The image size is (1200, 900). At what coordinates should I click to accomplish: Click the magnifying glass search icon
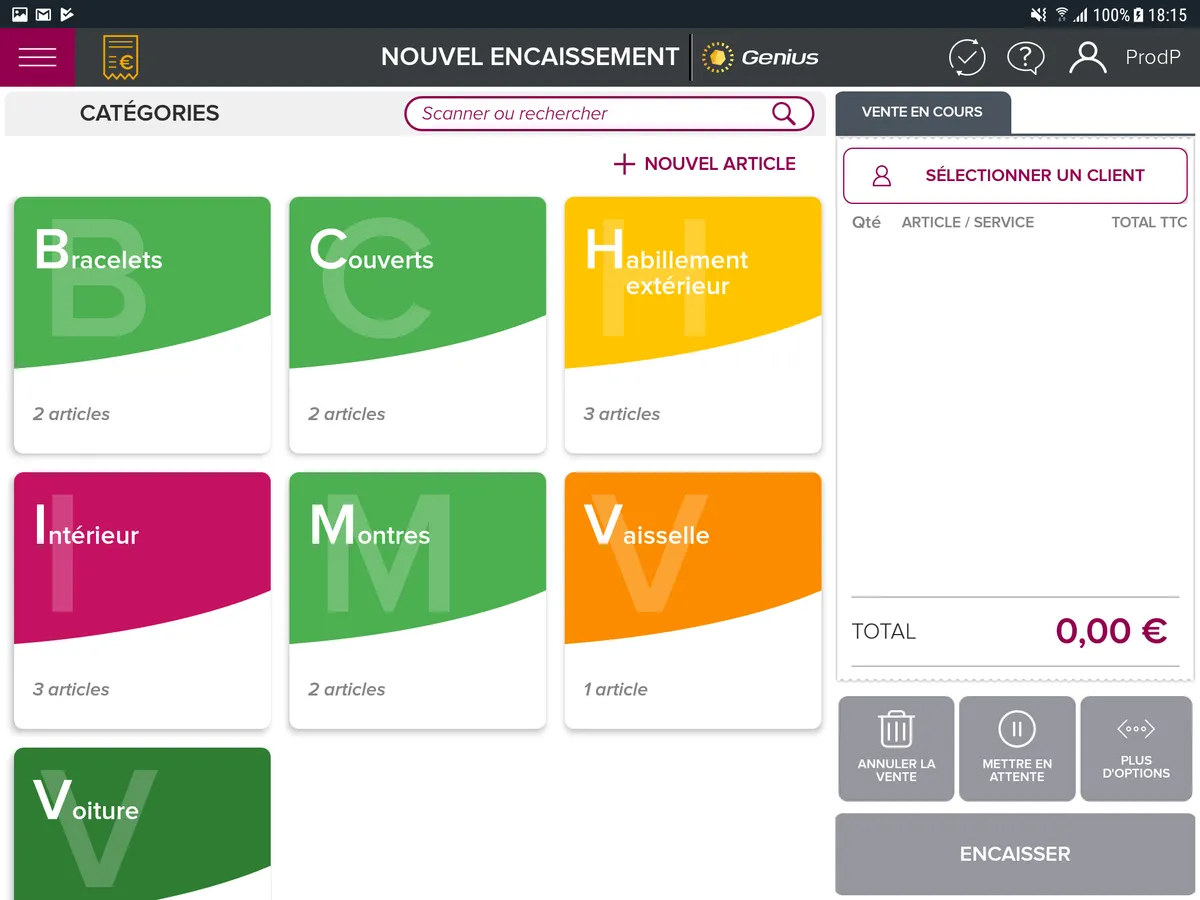click(783, 113)
